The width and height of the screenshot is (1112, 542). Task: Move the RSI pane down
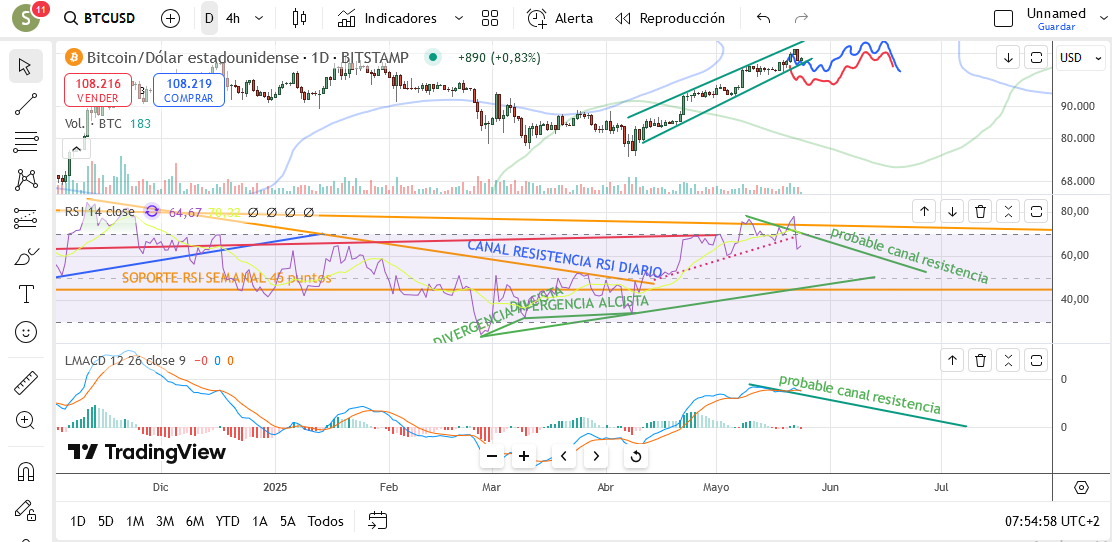952,211
